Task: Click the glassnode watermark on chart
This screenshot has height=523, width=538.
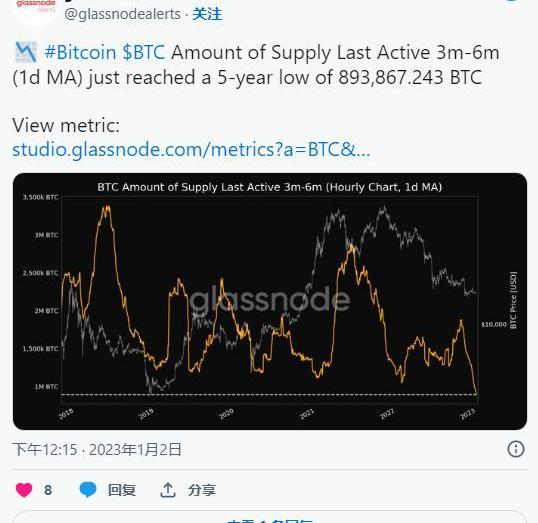Action: (x=270, y=299)
